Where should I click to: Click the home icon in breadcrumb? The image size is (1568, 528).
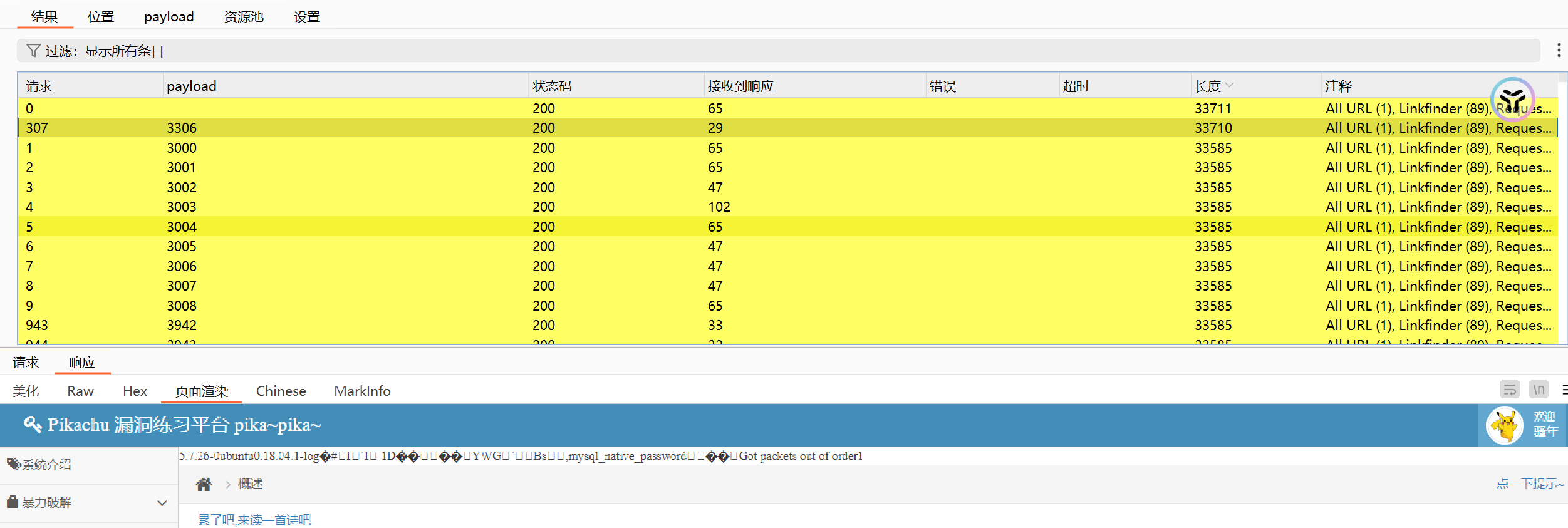coord(204,484)
